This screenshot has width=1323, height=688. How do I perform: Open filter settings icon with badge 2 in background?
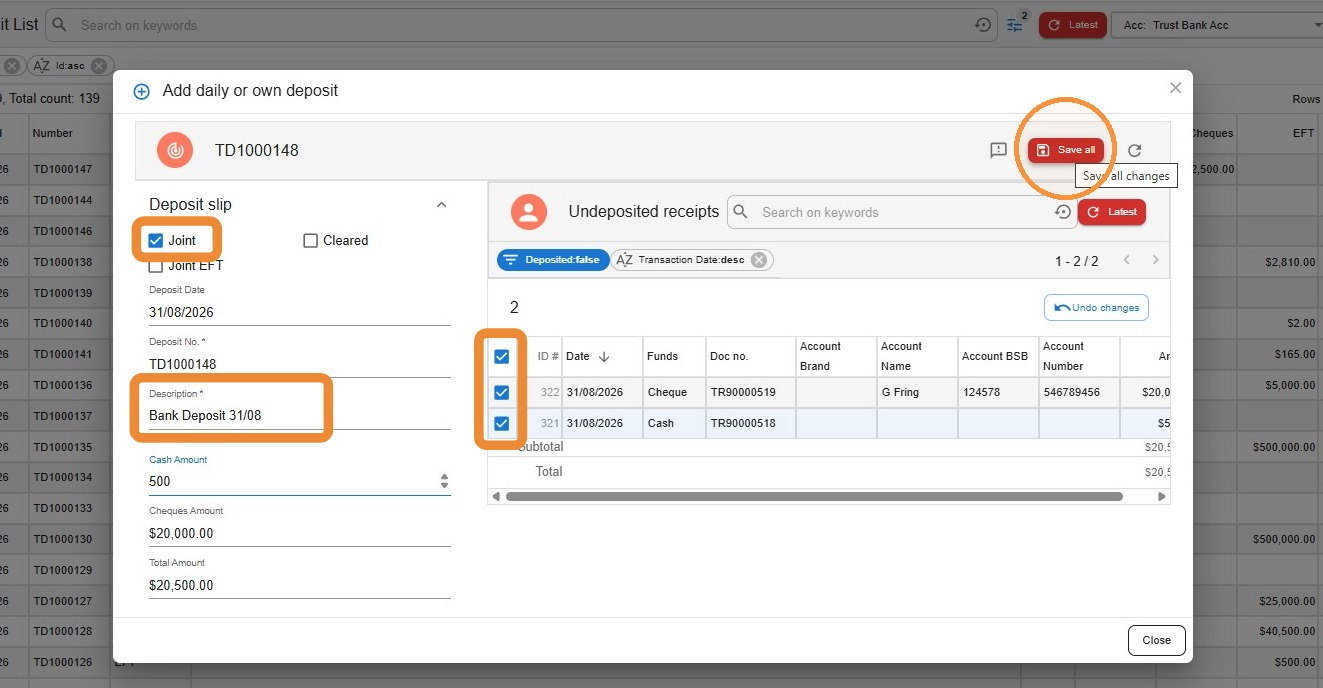1016,24
